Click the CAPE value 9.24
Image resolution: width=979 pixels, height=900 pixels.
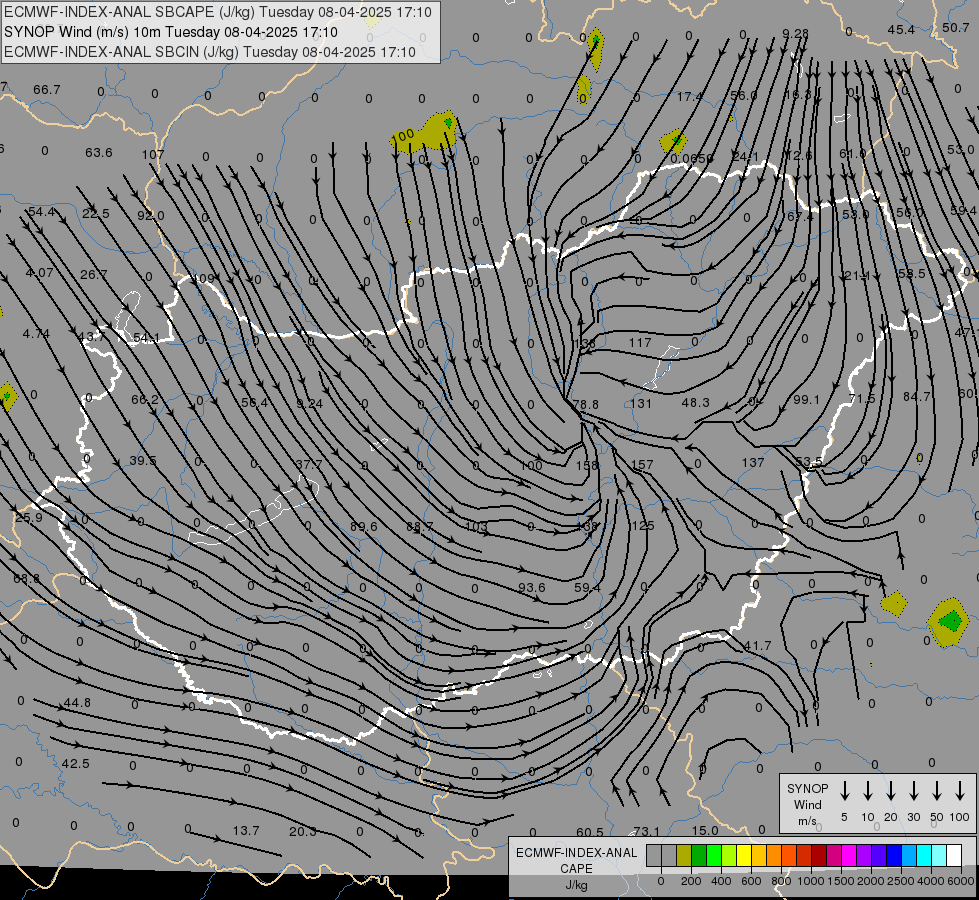tap(310, 403)
